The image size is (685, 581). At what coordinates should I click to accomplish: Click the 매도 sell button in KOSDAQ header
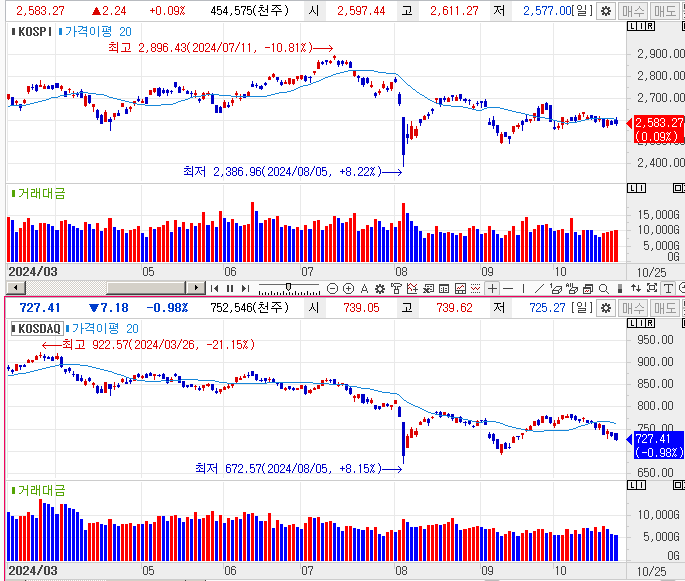point(664,308)
